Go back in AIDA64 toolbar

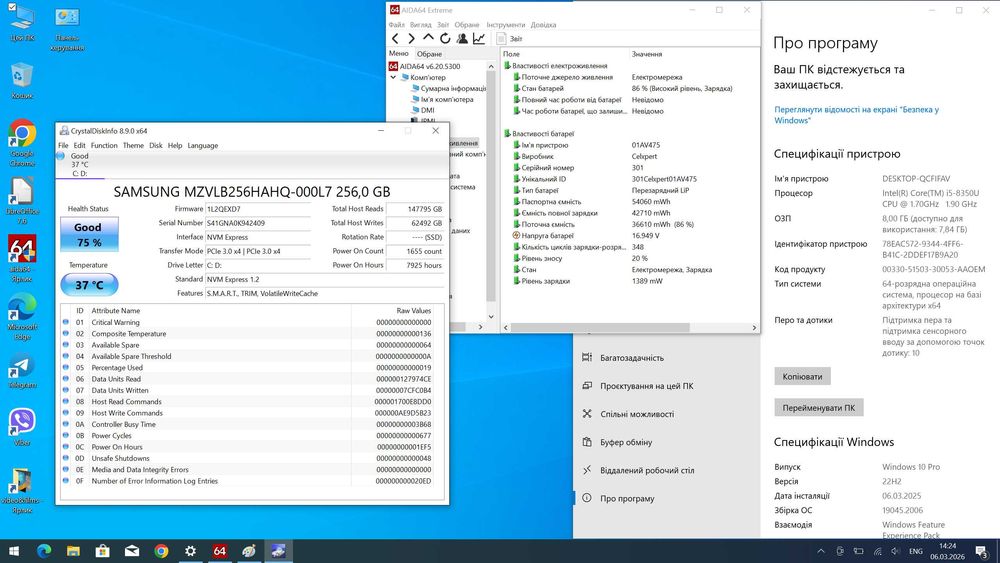(395, 39)
